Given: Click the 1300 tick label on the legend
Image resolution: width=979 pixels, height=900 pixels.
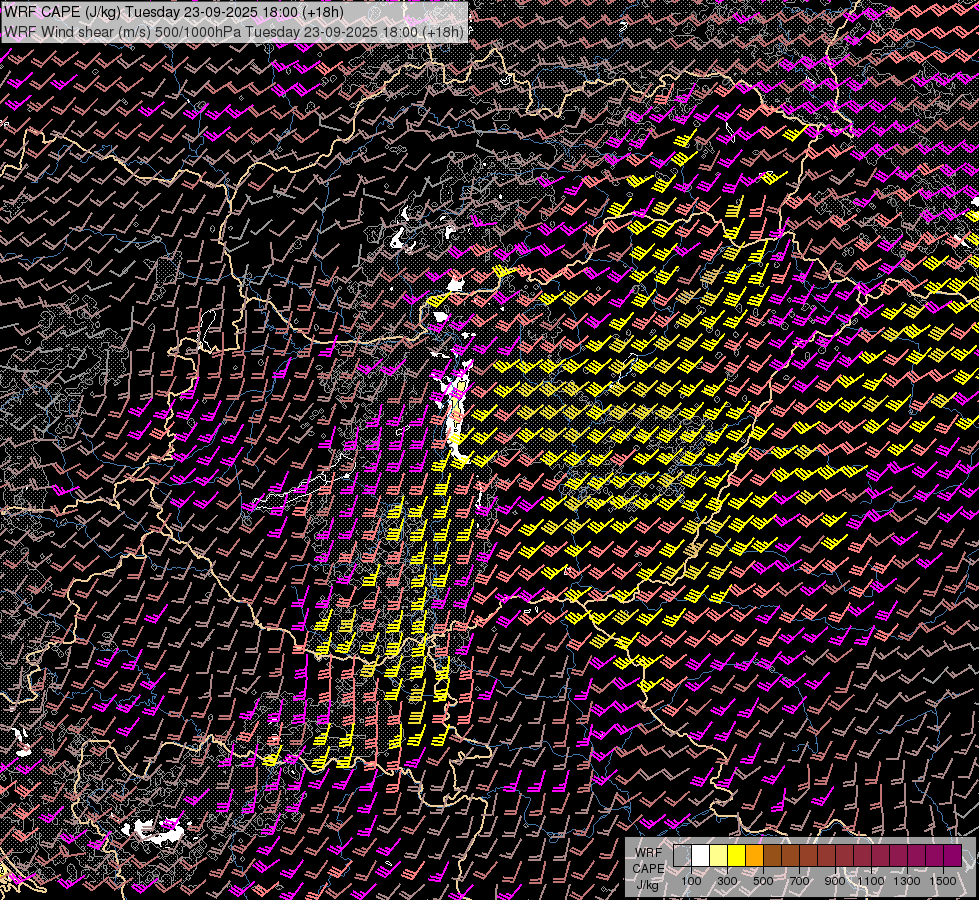Looking at the screenshot, I should click(x=907, y=881).
